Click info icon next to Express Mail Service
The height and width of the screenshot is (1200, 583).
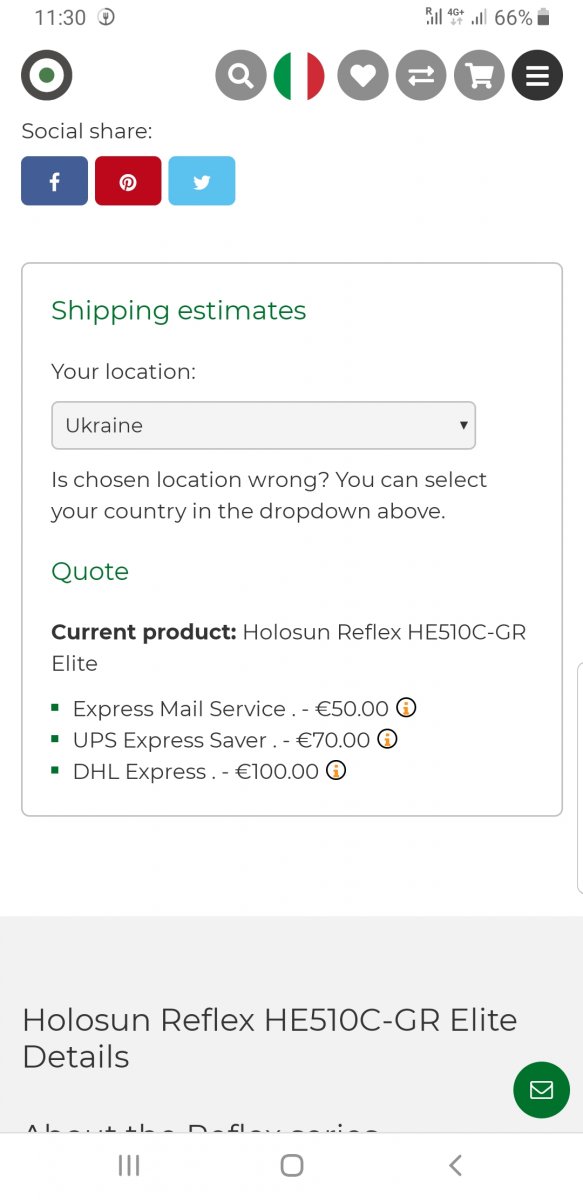click(406, 707)
